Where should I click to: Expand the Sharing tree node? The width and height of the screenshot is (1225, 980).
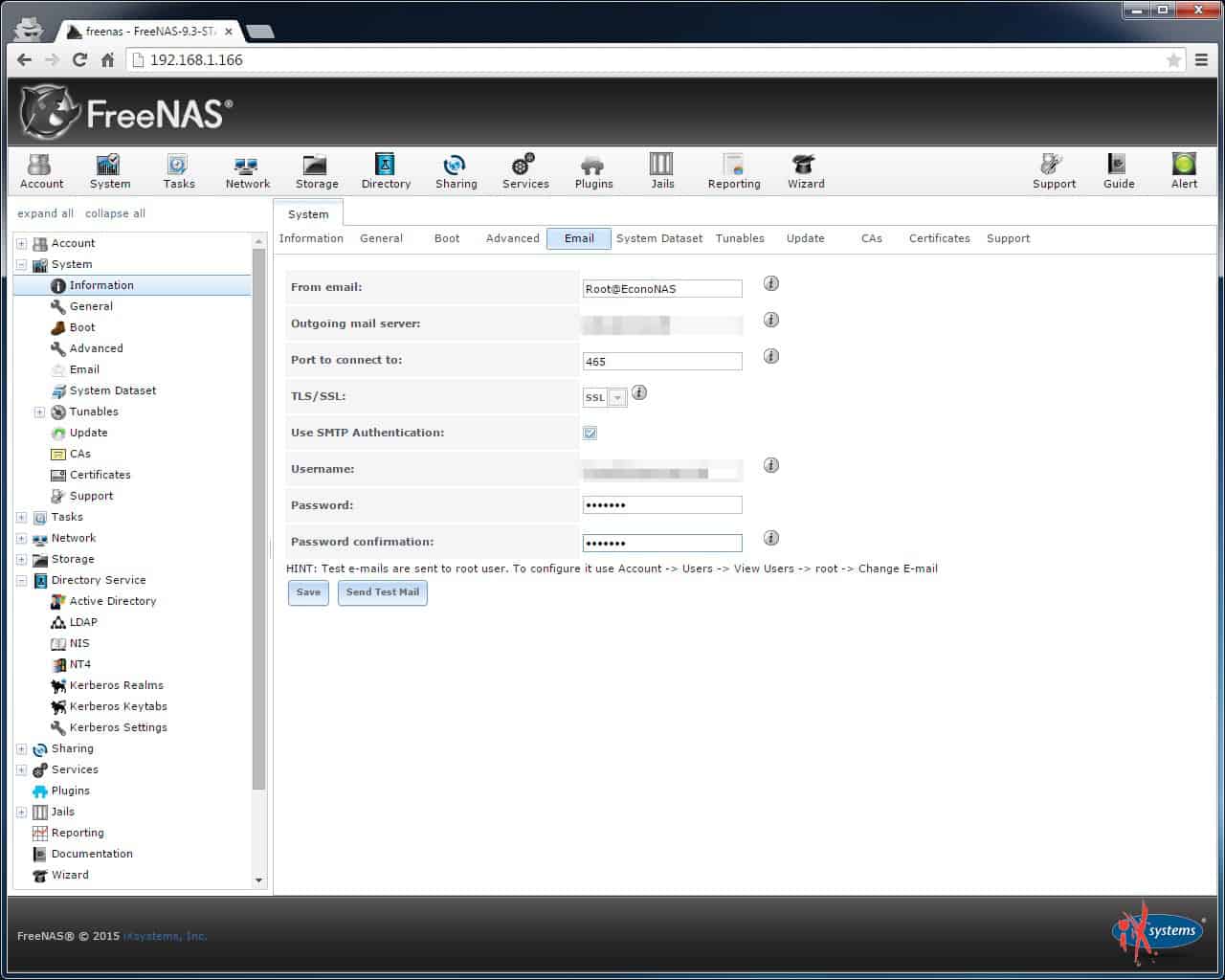pos(21,748)
